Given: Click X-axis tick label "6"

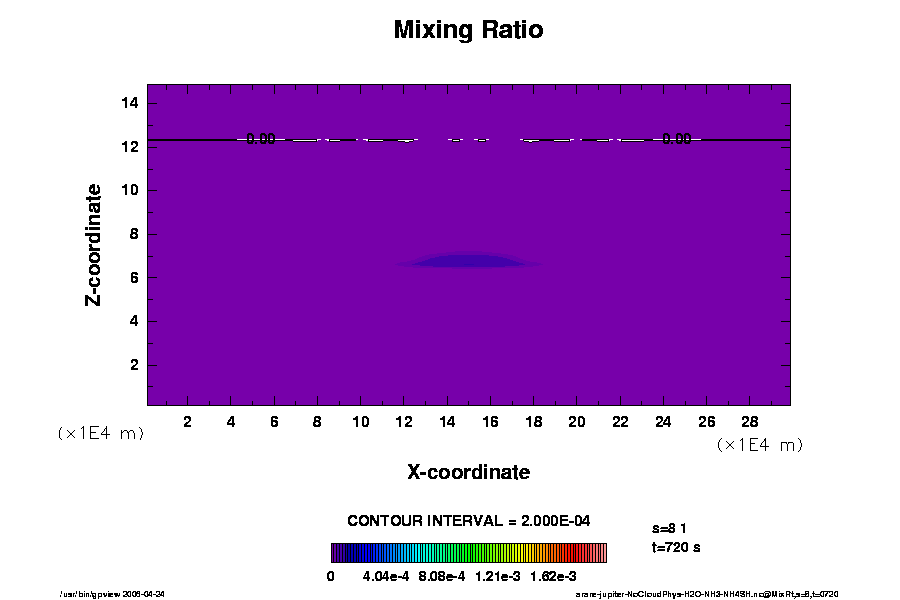Looking at the screenshot, I should (x=274, y=422).
